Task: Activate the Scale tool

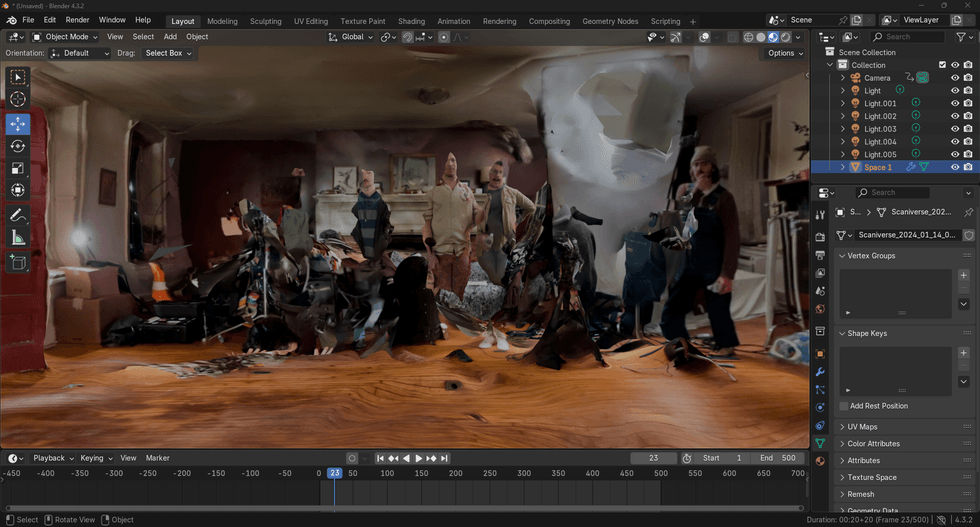Action: (18, 168)
